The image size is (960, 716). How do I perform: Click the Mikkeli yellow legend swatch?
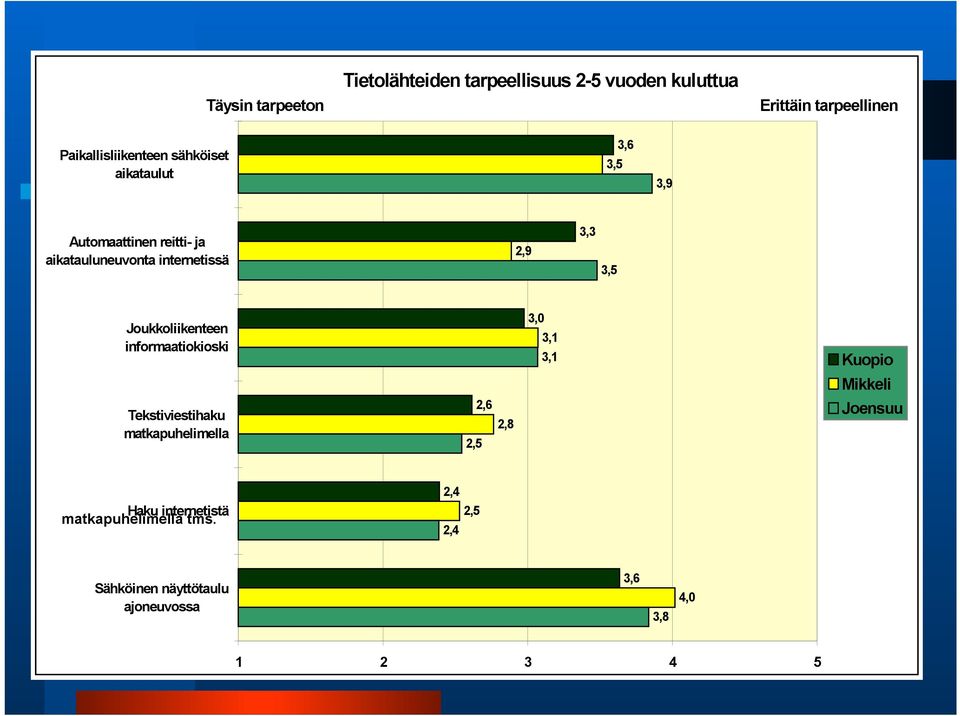(833, 384)
